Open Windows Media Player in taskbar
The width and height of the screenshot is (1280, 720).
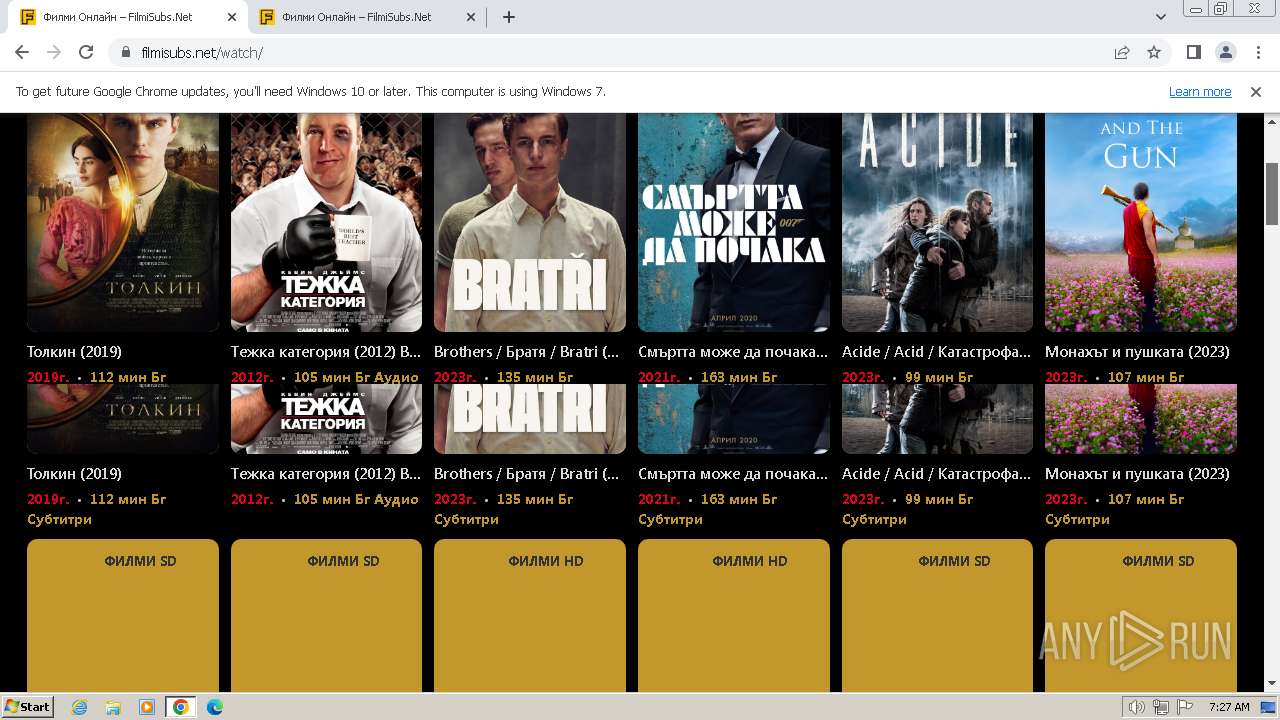[147, 707]
